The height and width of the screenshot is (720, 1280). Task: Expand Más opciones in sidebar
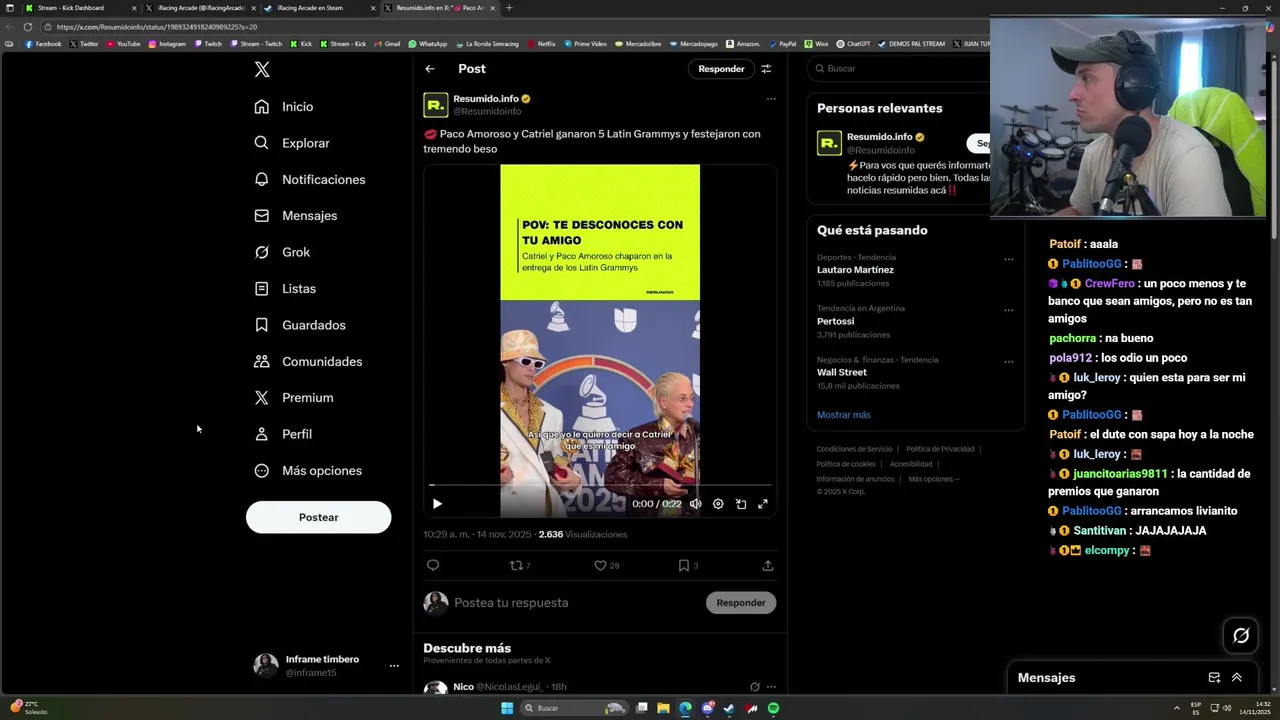pos(308,471)
